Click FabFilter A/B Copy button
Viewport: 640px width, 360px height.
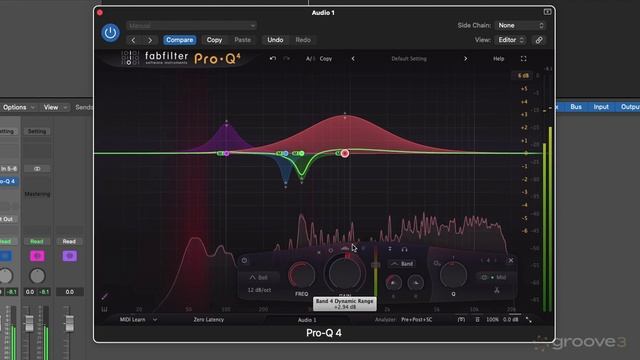point(326,59)
